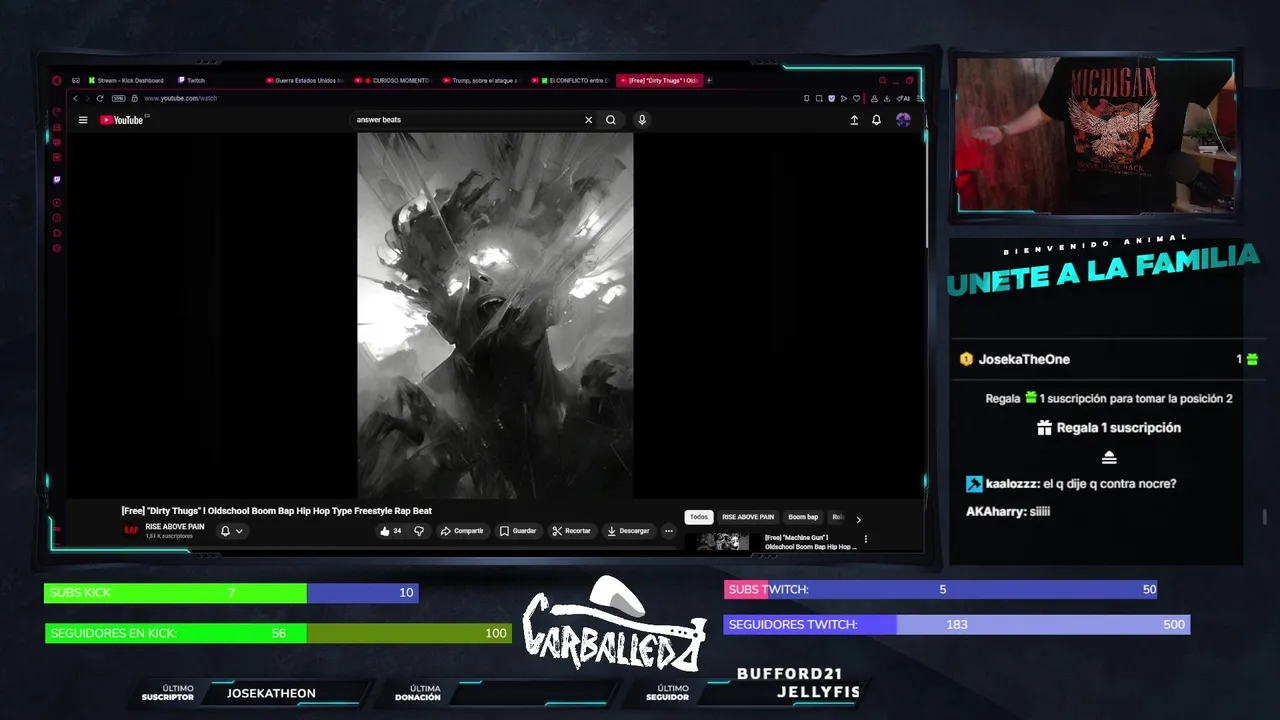Switch to the Twitch browser tab
The image size is (1280, 720).
192,80
